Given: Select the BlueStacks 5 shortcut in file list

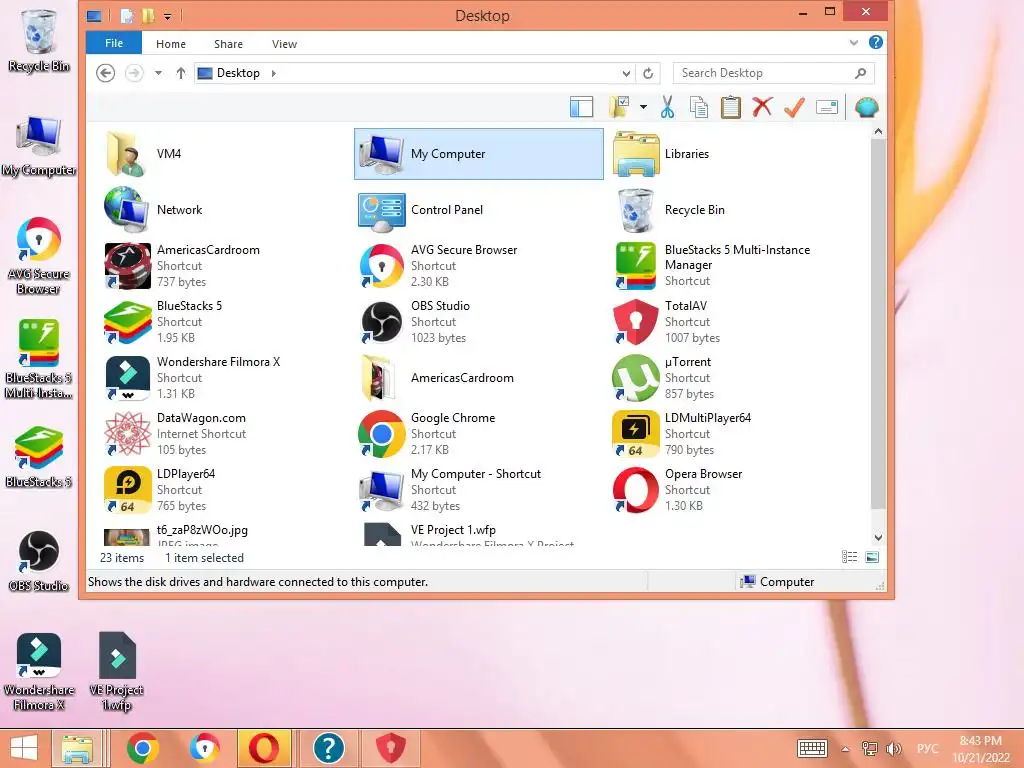Looking at the screenshot, I should point(224,322).
